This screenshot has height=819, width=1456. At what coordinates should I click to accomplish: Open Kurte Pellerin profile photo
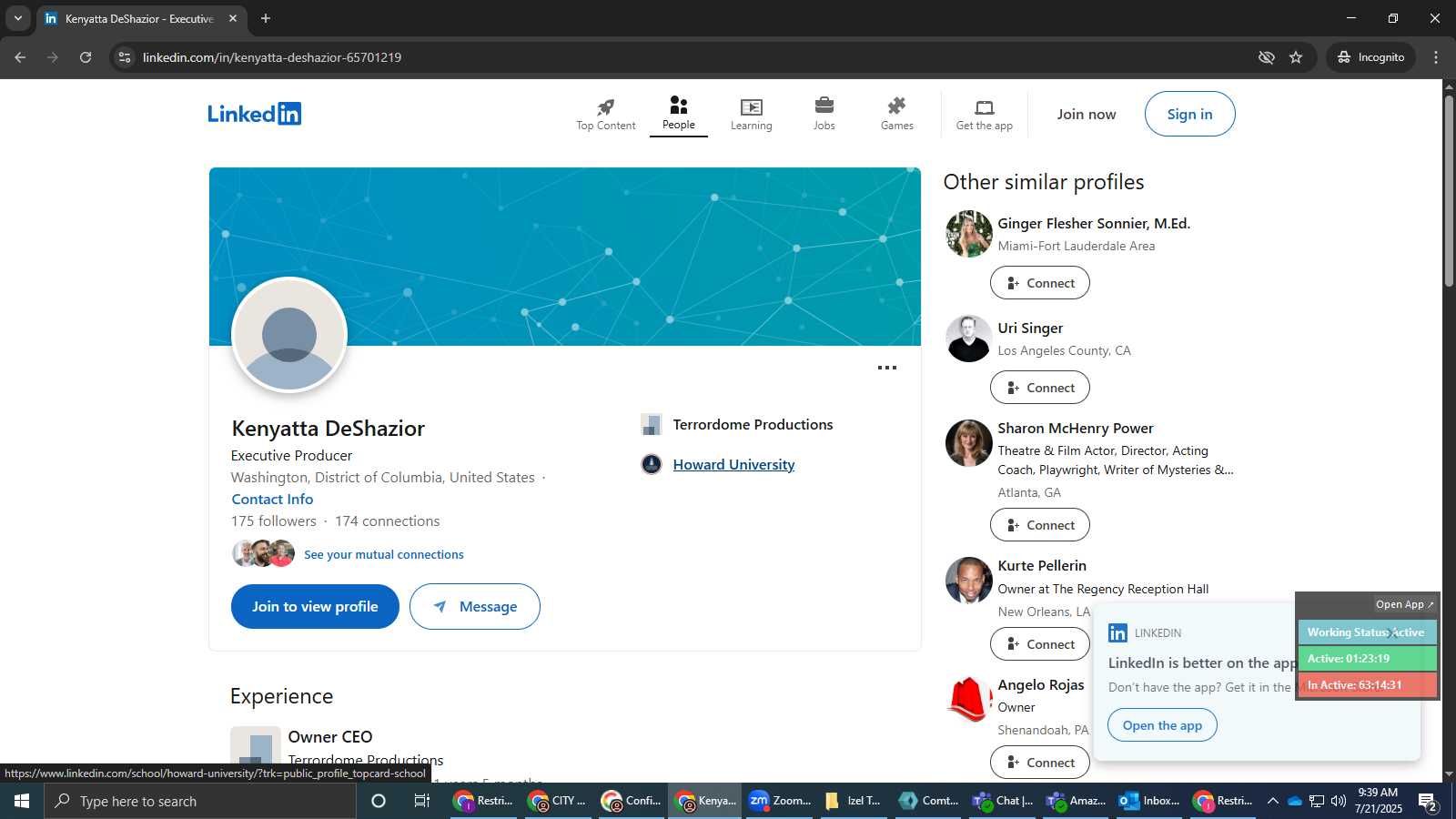[x=968, y=581]
